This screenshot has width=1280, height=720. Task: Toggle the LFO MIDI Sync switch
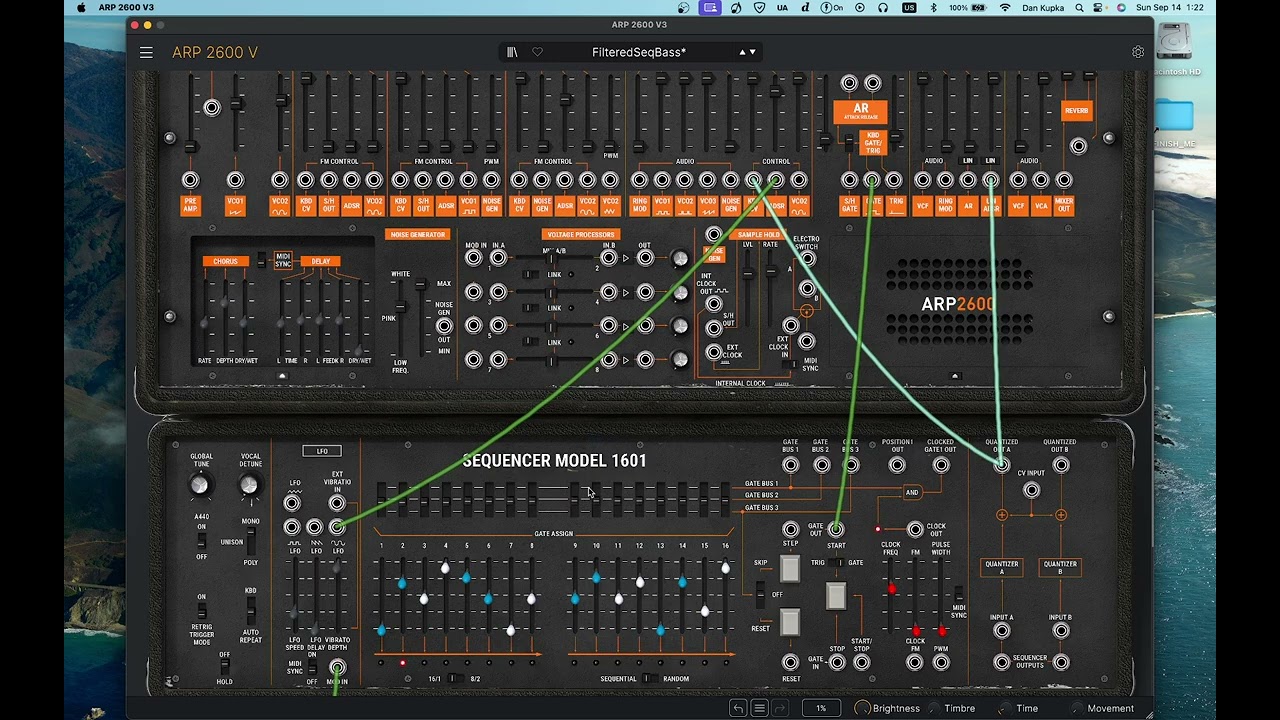(x=312, y=666)
